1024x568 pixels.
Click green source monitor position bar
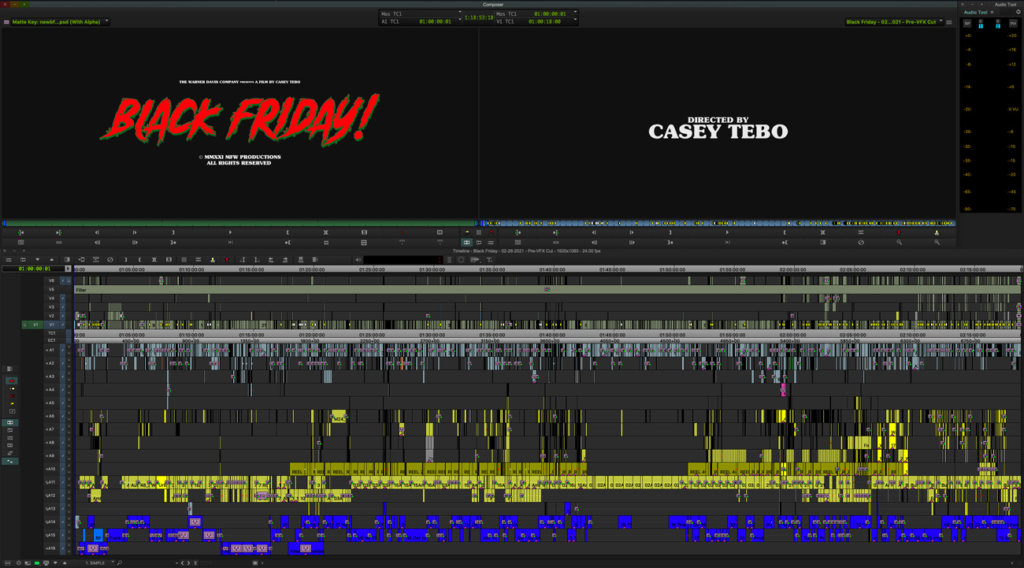[240, 223]
